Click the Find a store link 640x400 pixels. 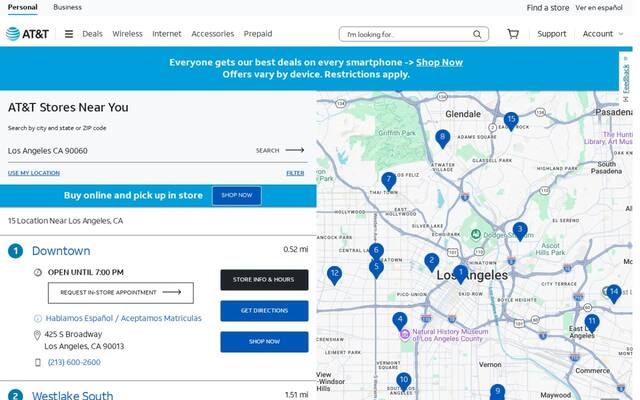coord(547,8)
